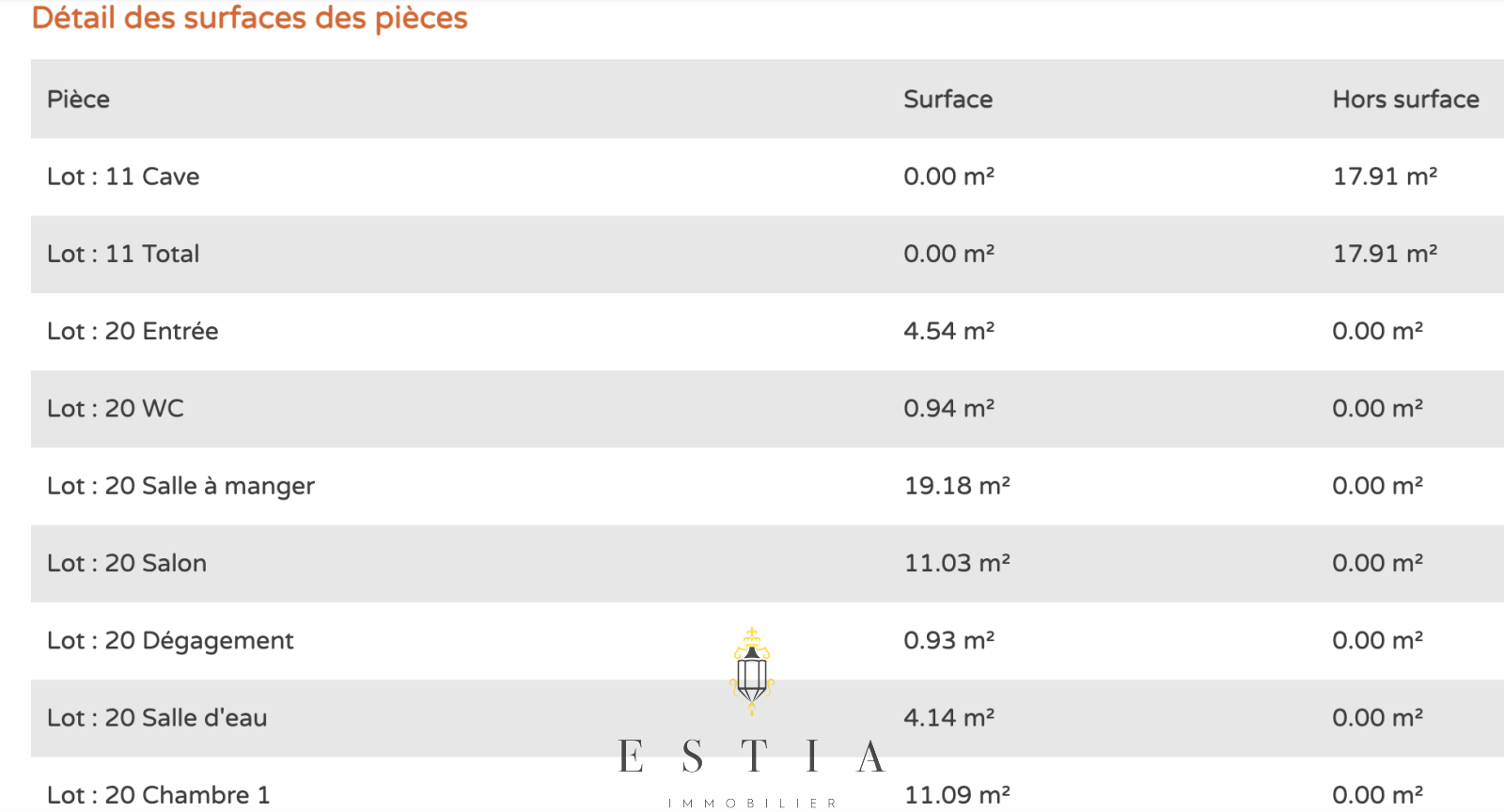The image size is (1504, 812).
Task: Click the "Lot : 11 Total" row label
Action: point(123,254)
